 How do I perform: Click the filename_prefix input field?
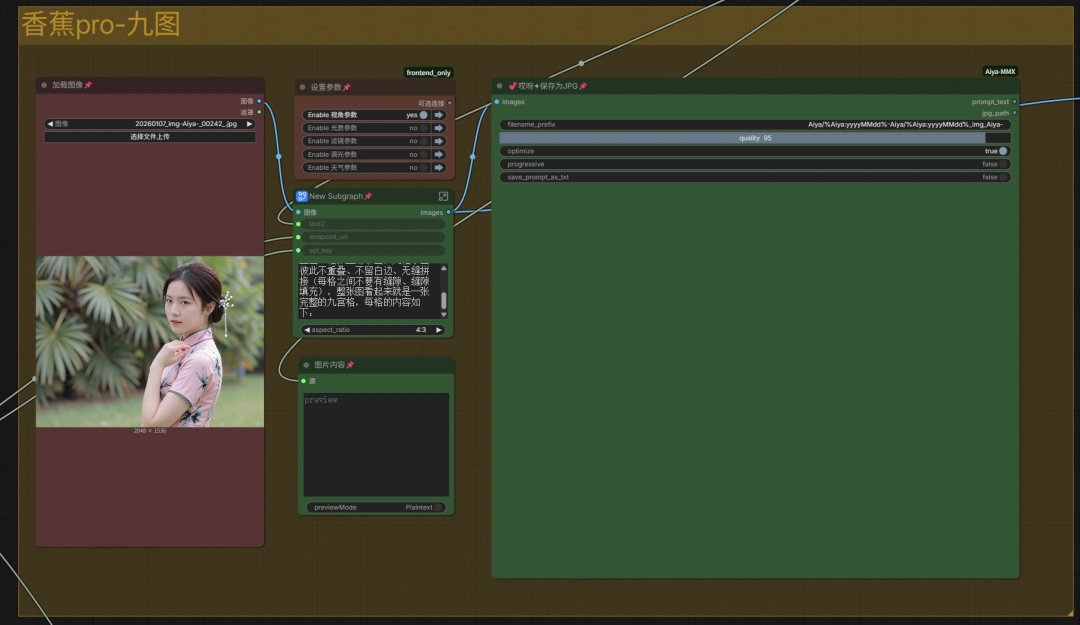(755, 125)
